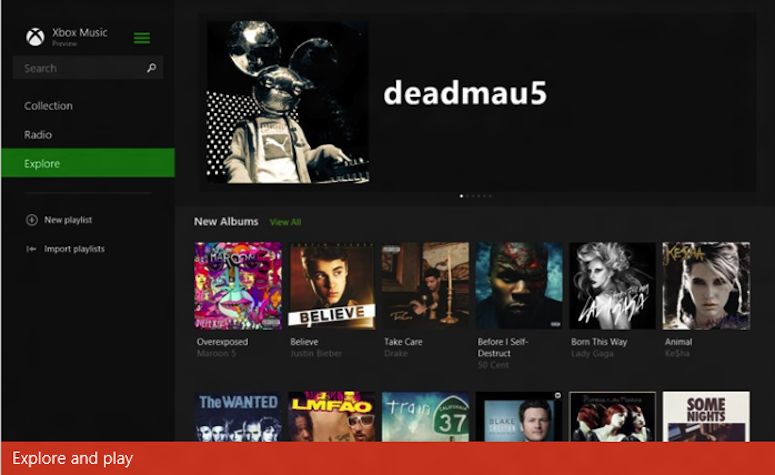Viewport: 775px width, 475px height.
Task: Click the Overexposed album title
Action: (x=222, y=342)
